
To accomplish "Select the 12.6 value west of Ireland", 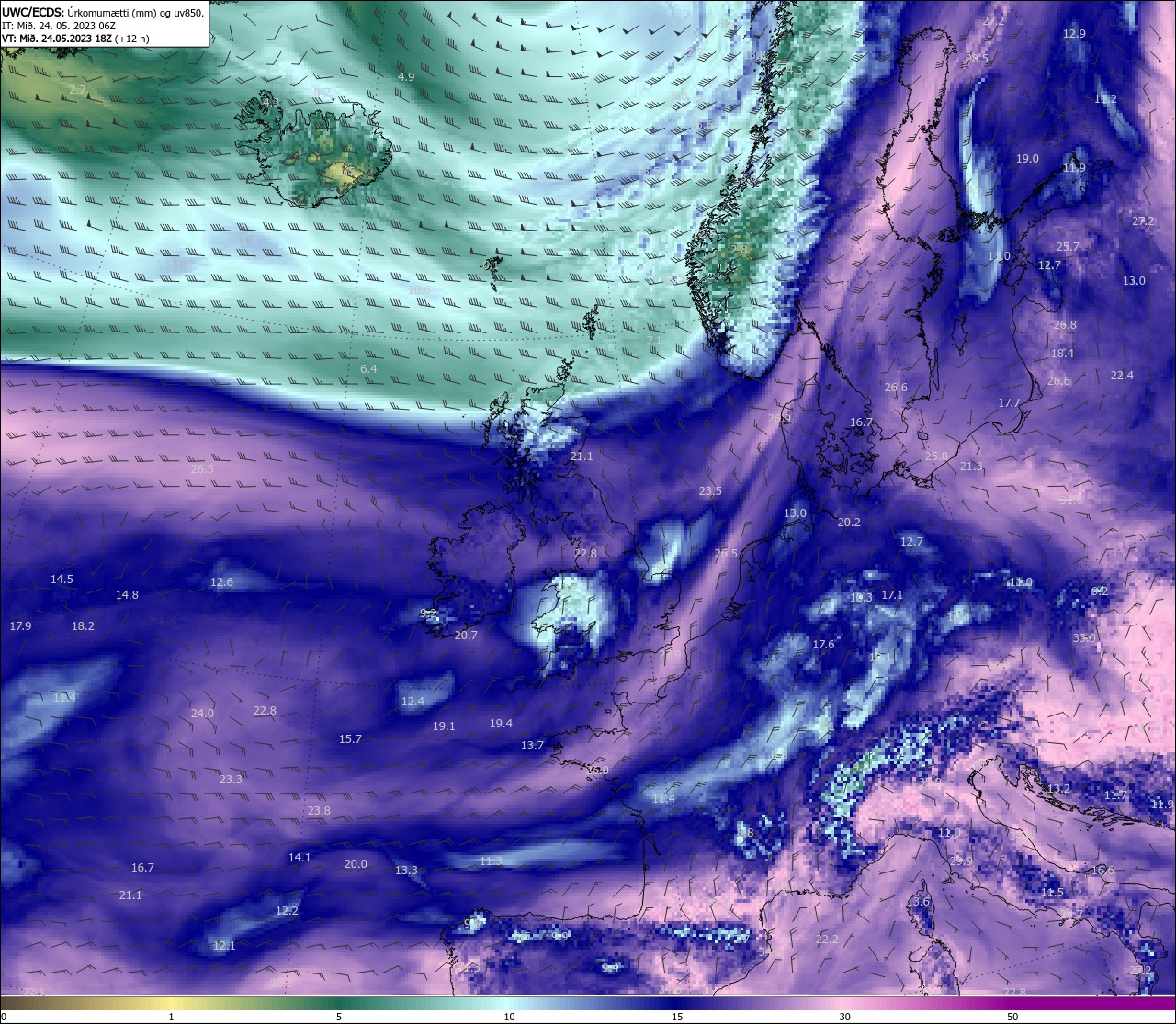I will (x=221, y=582).
